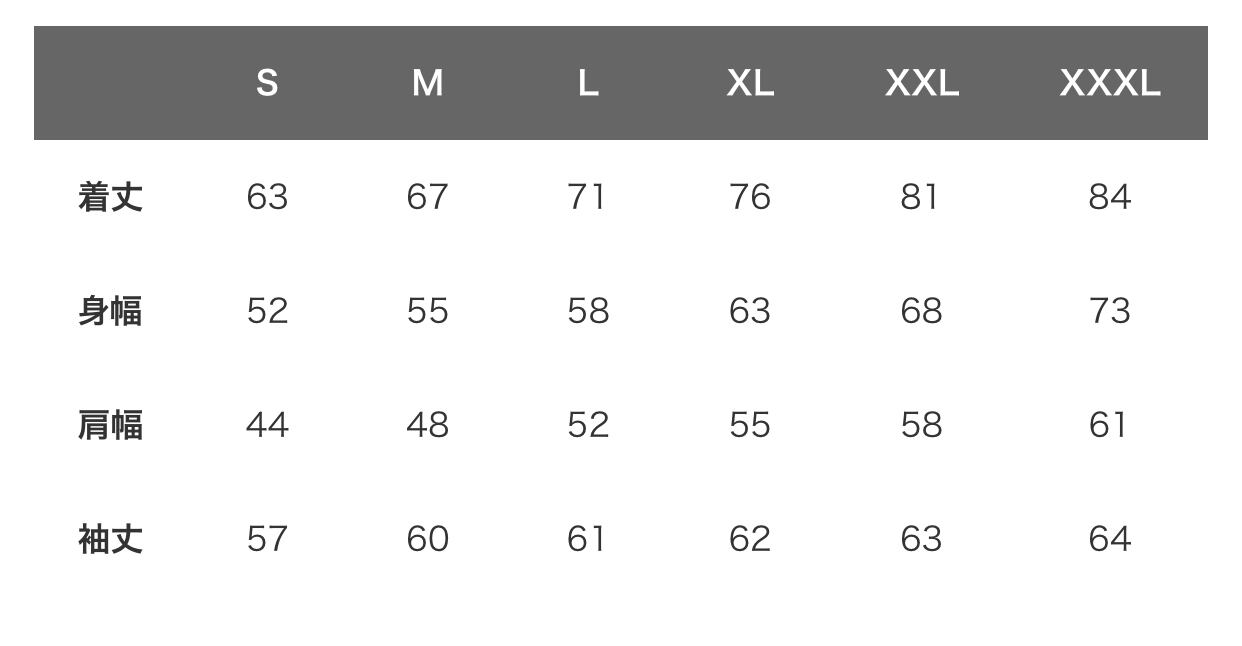Select the 身幅 value 73 for XXXL
This screenshot has width=1242, height=646.
pos(1110,311)
